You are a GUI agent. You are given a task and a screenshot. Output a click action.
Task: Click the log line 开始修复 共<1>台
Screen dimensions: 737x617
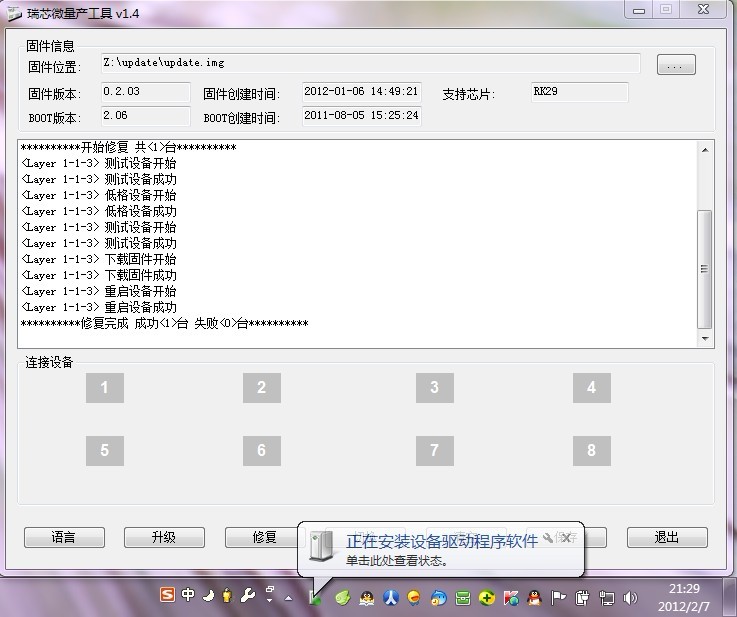point(128,148)
